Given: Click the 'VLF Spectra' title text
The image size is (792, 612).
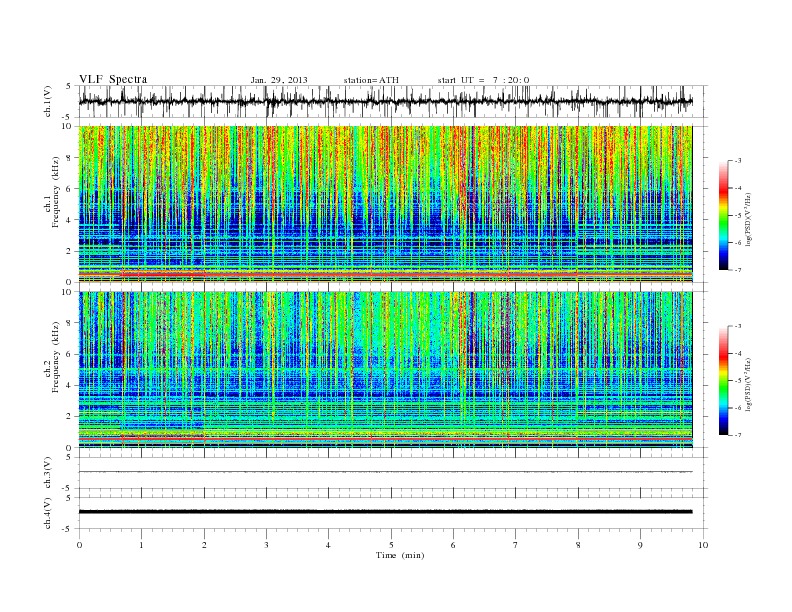Looking at the screenshot, I should pos(113,79).
